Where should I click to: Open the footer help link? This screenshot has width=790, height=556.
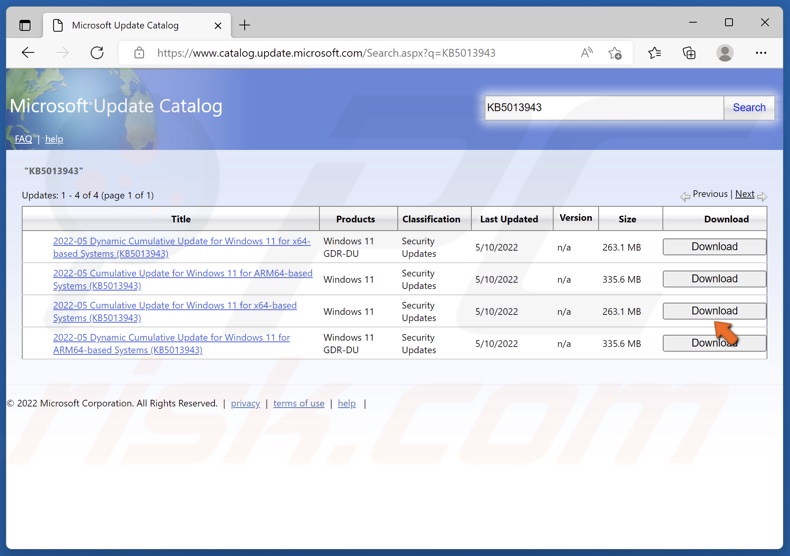point(347,403)
